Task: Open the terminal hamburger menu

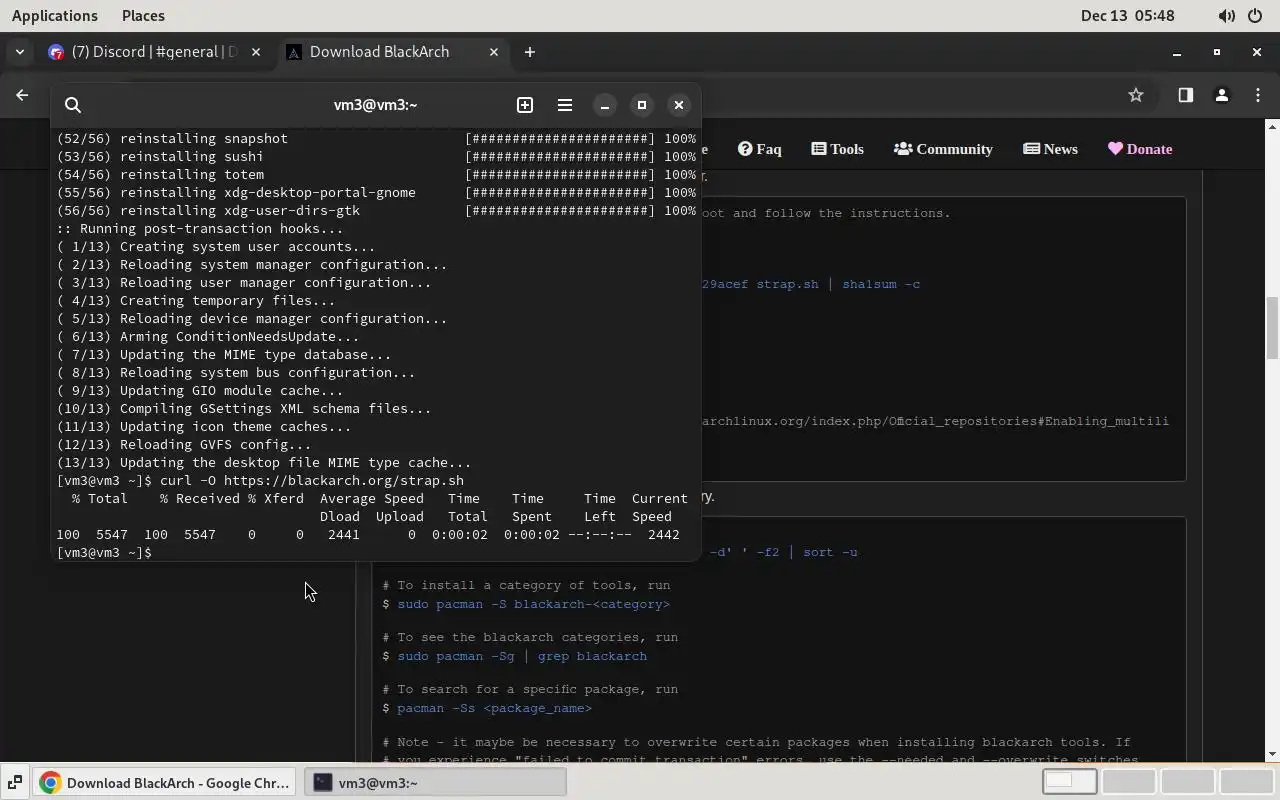Action: (x=565, y=105)
